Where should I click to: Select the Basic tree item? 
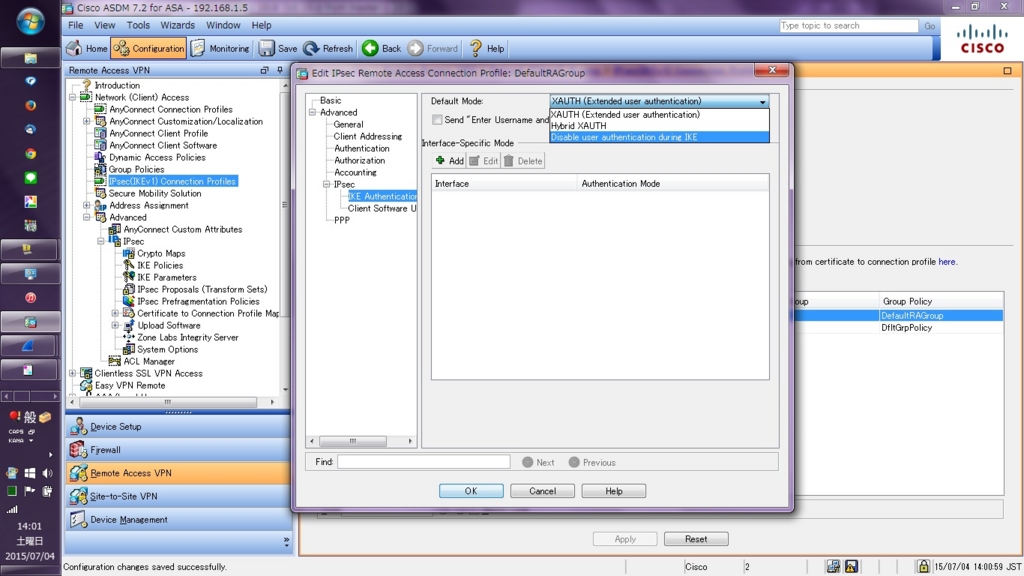click(x=330, y=101)
